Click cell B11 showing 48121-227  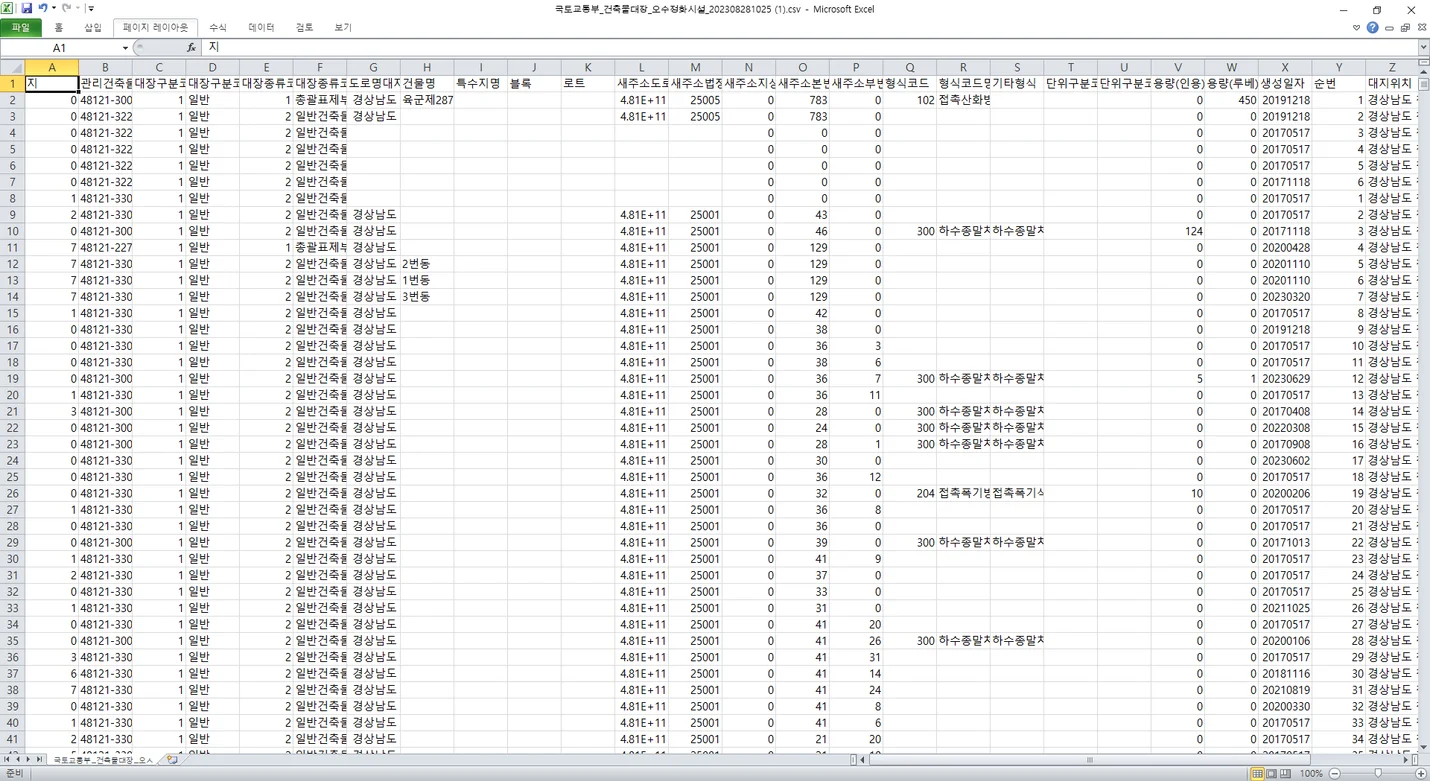tap(105, 247)
